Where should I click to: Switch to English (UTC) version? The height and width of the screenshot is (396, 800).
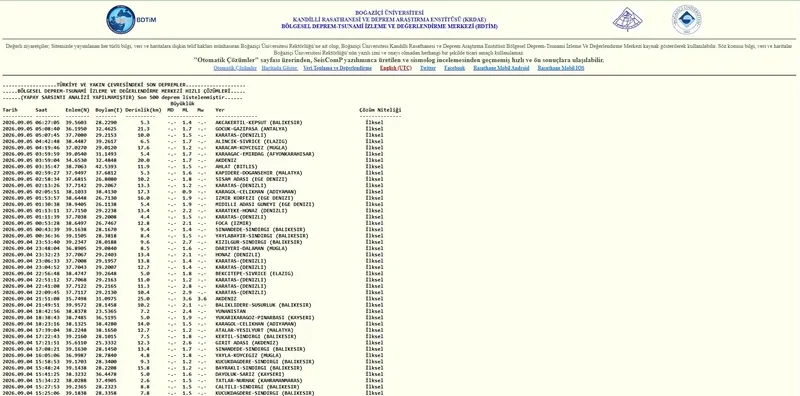395,68
